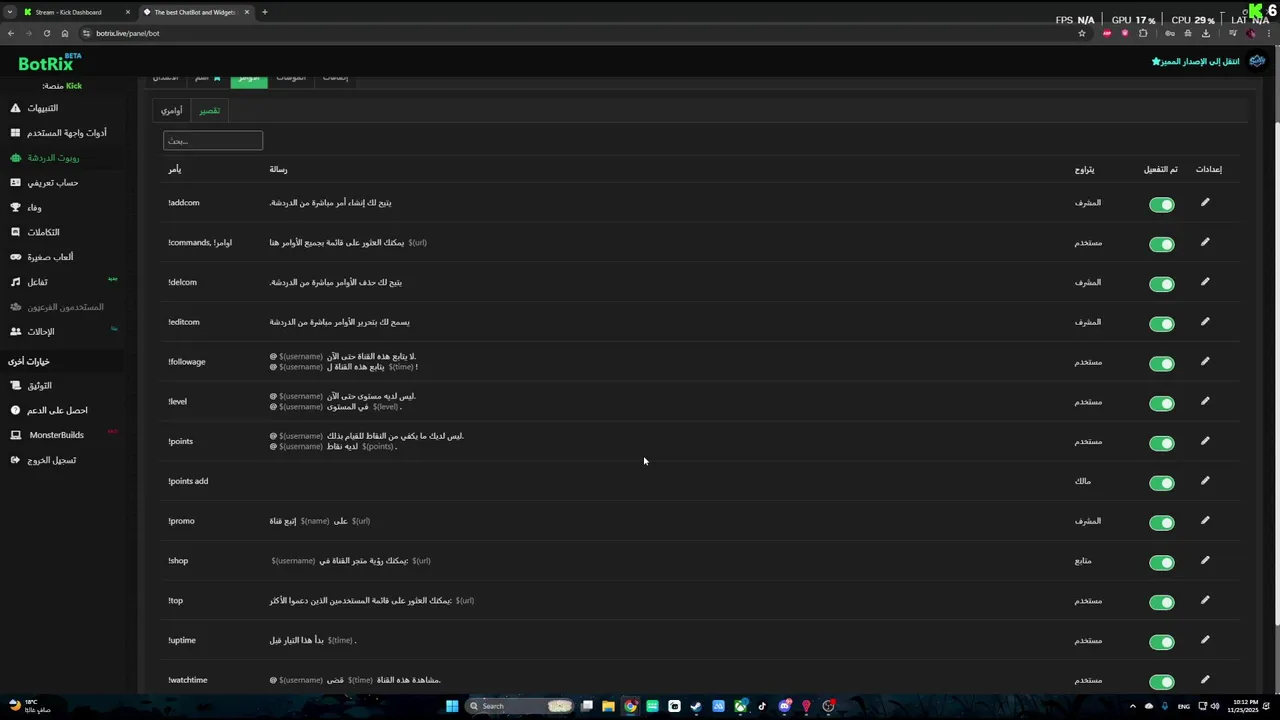Click the loyalty trophy icon in sidebar
This screenshot has height=720, width=1280.
pyautogui.click(x=15, y=207)
